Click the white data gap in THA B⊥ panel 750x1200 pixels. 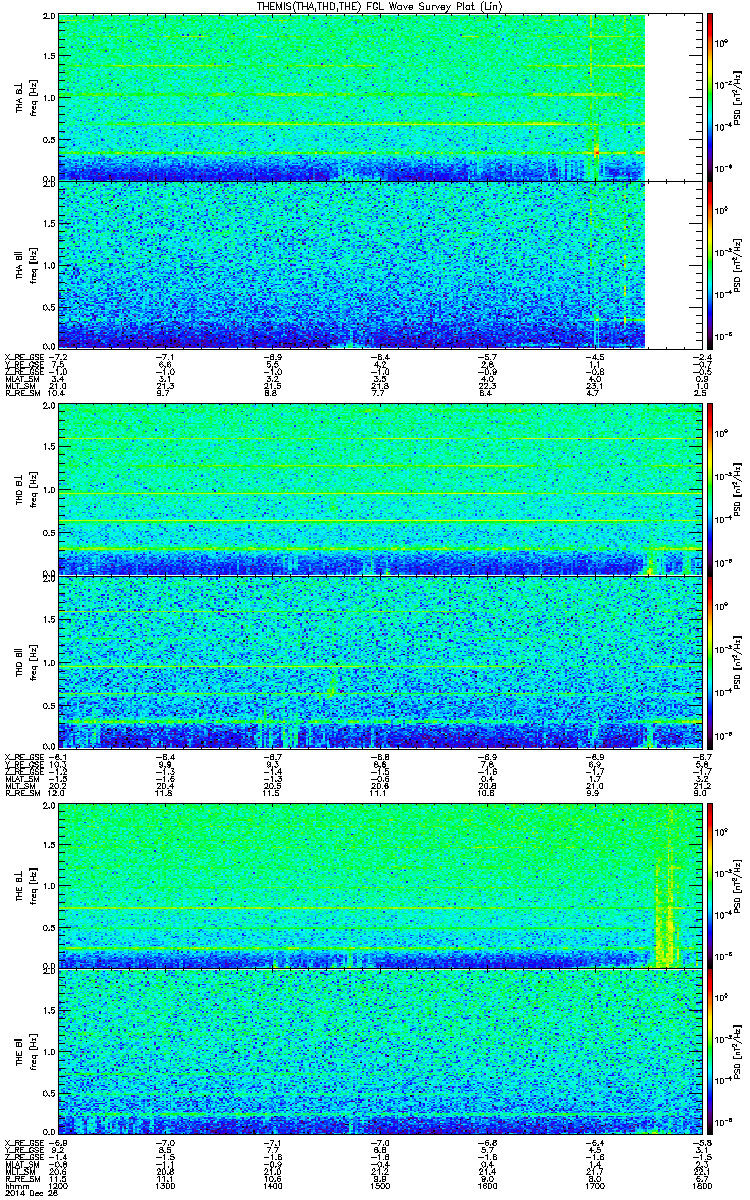[673, 97]
